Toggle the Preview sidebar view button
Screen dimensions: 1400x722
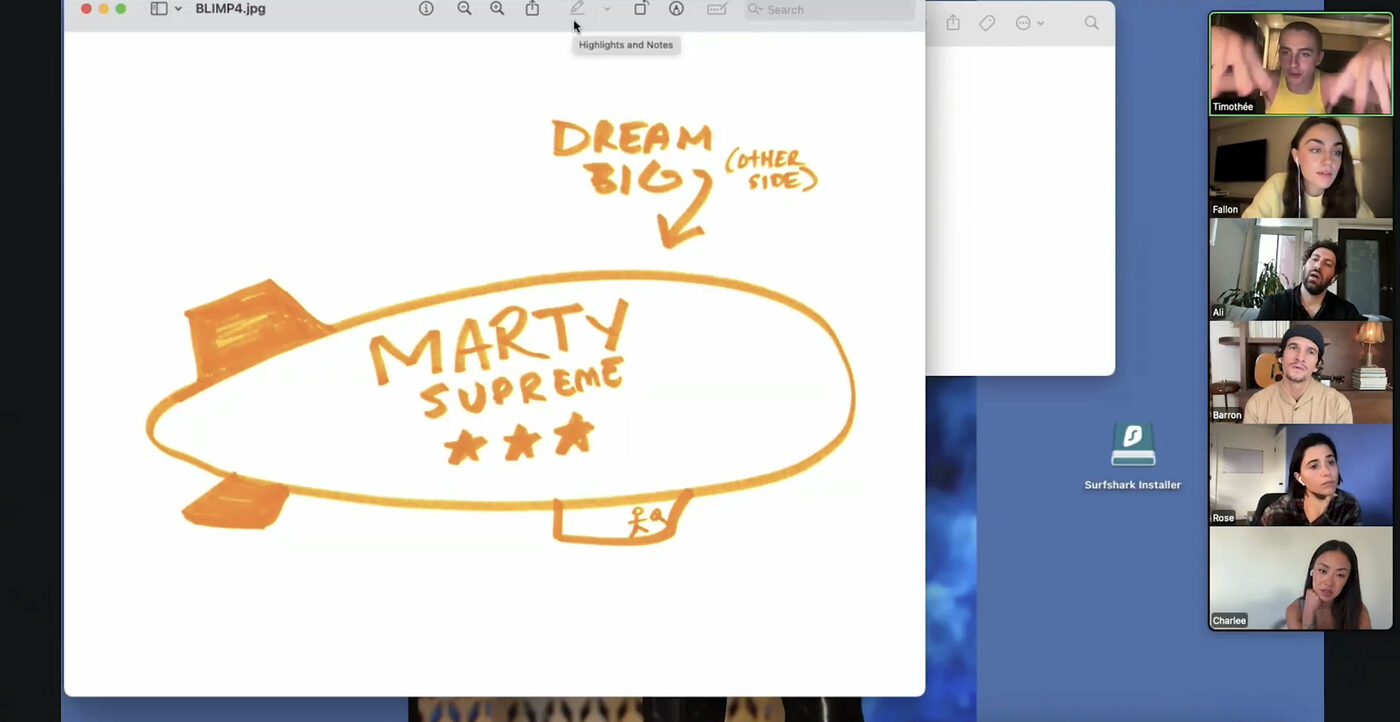click(159, 9)
